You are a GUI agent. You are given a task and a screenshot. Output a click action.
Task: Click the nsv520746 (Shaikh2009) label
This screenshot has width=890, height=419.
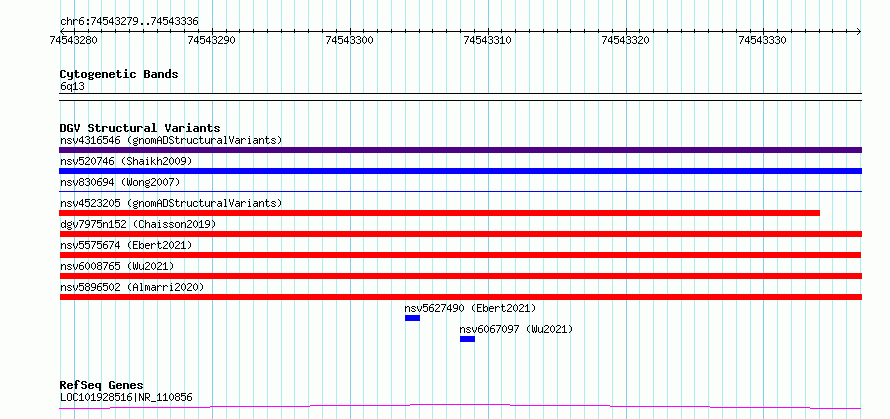pyautogui.click(x=126, y=161)
